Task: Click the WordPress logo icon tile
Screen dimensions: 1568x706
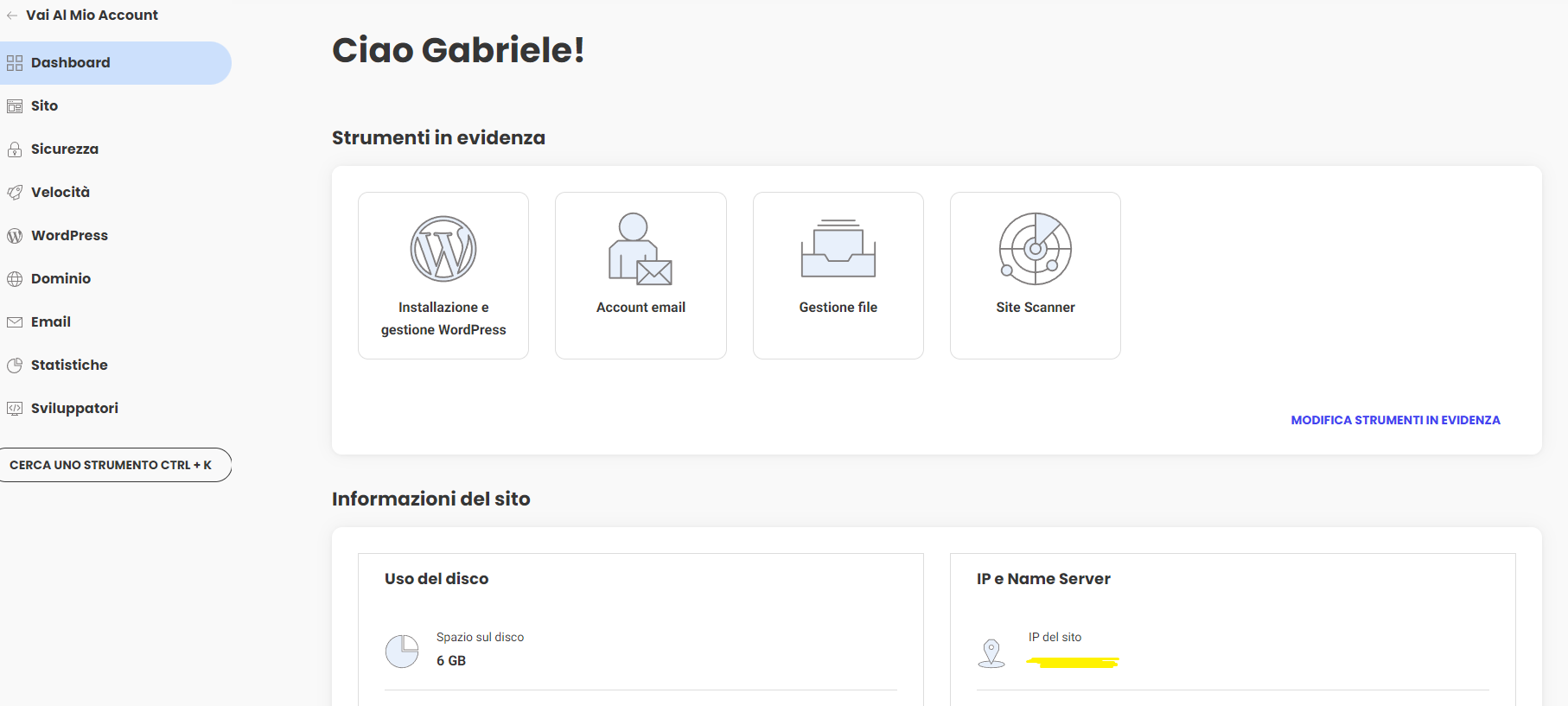Action: (x=443, y=249)
